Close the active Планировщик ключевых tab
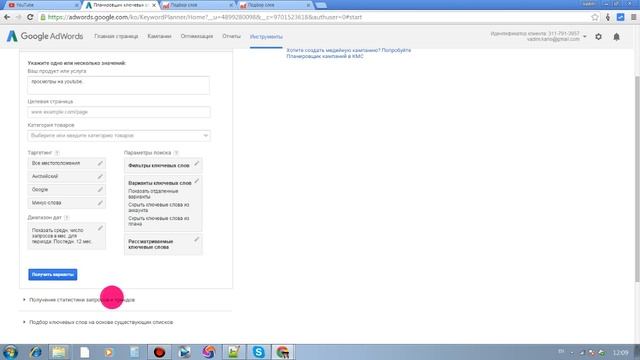The image size is (640, 360). point(154,5)
